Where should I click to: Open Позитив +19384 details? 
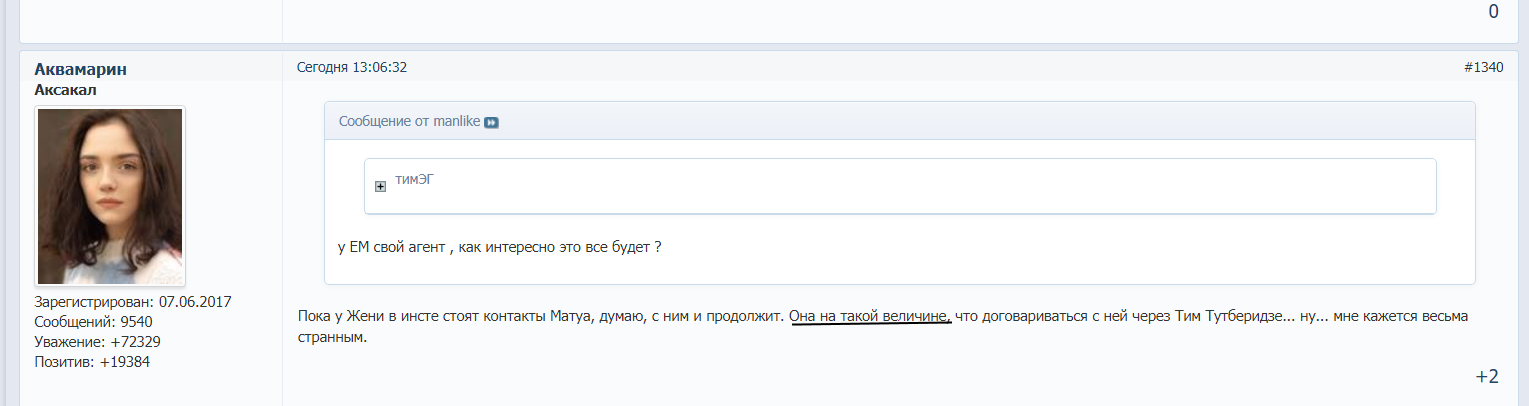[x=92, y=362]
